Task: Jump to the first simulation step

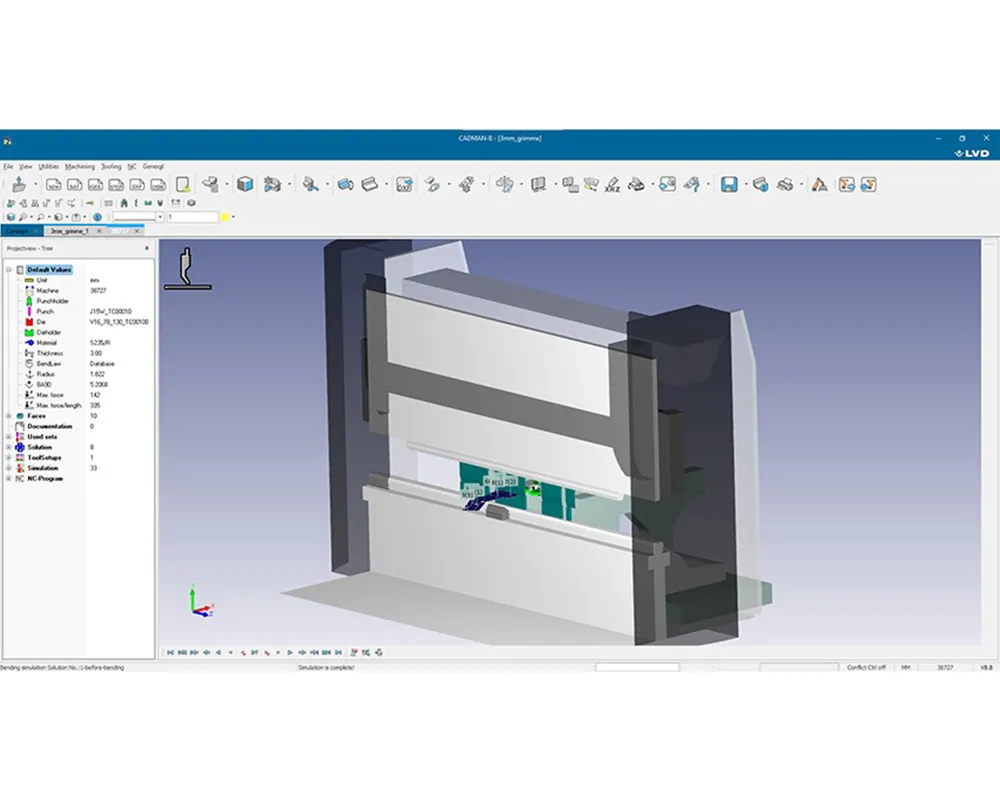Action: (170, 653)
